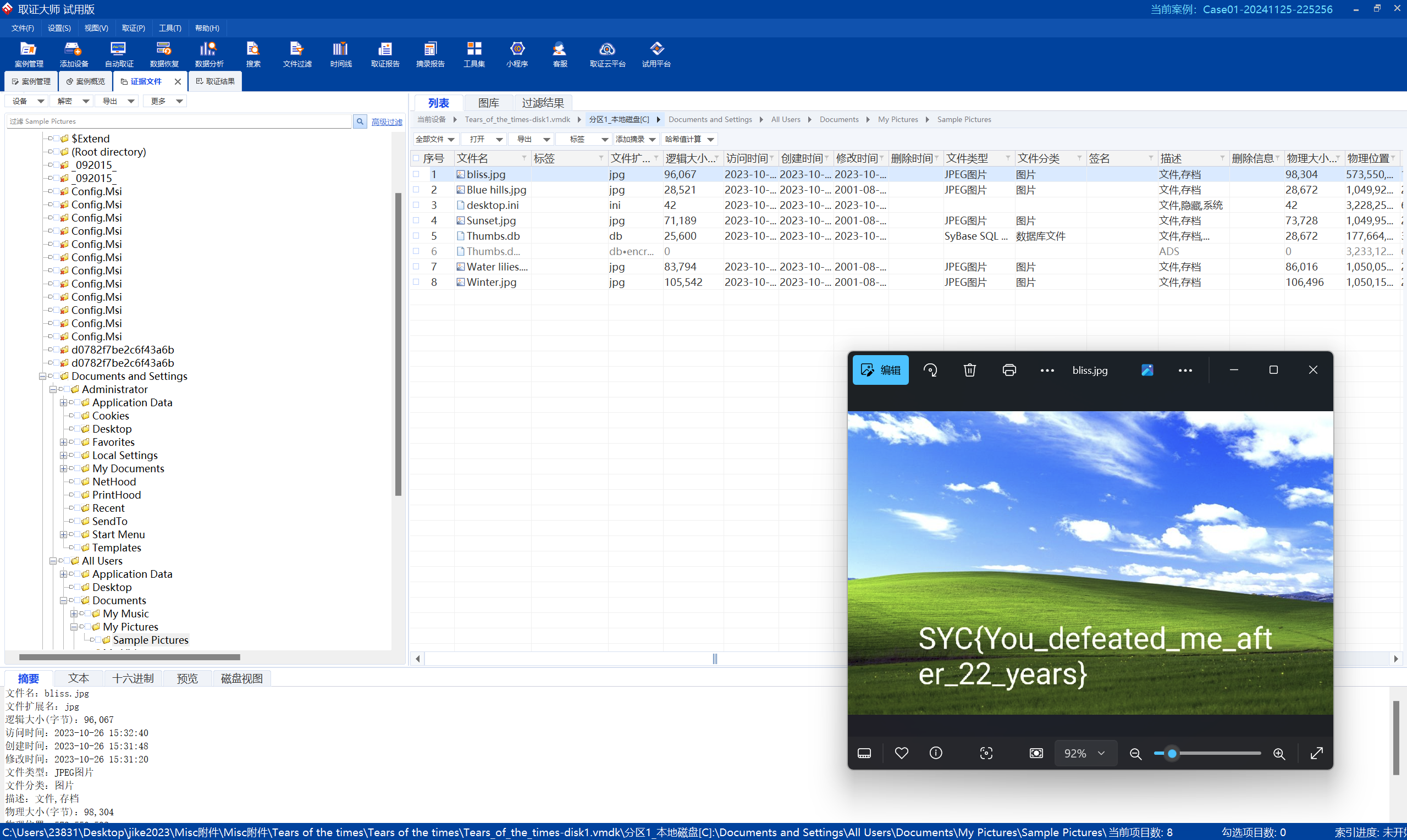The height and width of the screenshot is (840, 1407).
Task: Click the Sample Pictures filter input field
Action: [179, 121]
